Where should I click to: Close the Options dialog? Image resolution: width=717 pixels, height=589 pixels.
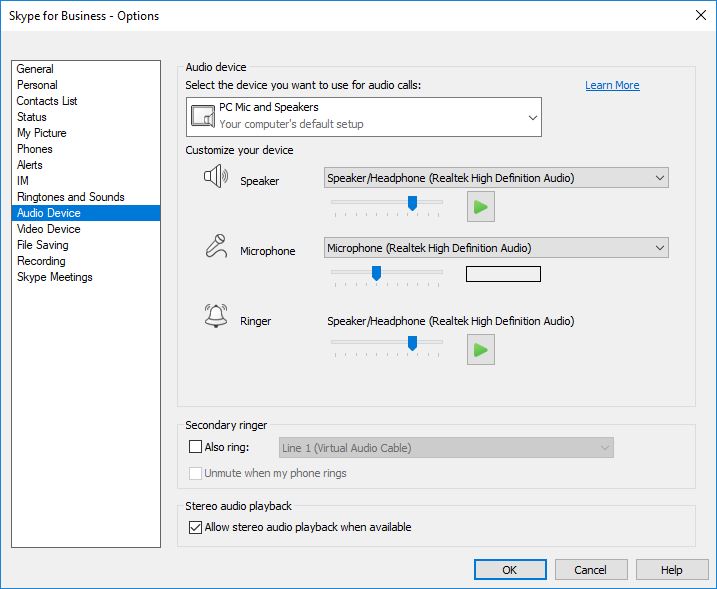[701, 15]
